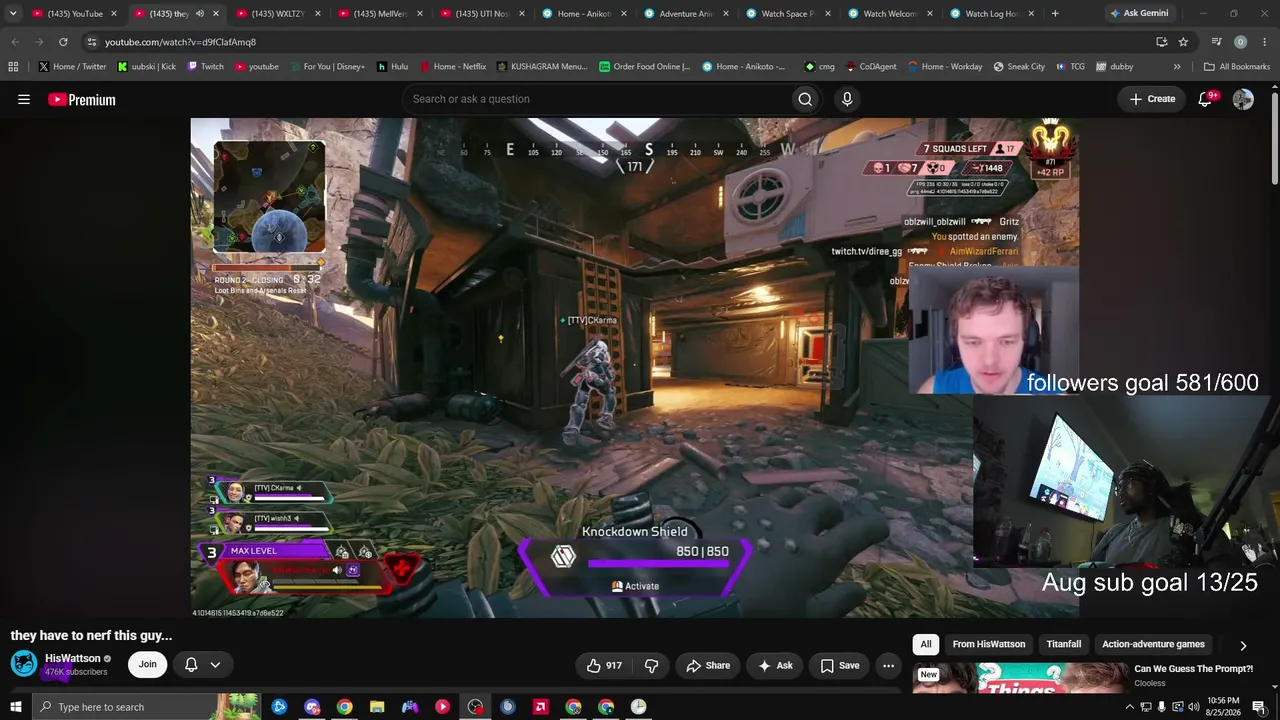Screen dimensions: 1280x720
Task: Open a new browser tab
Action: (1055, 14)
